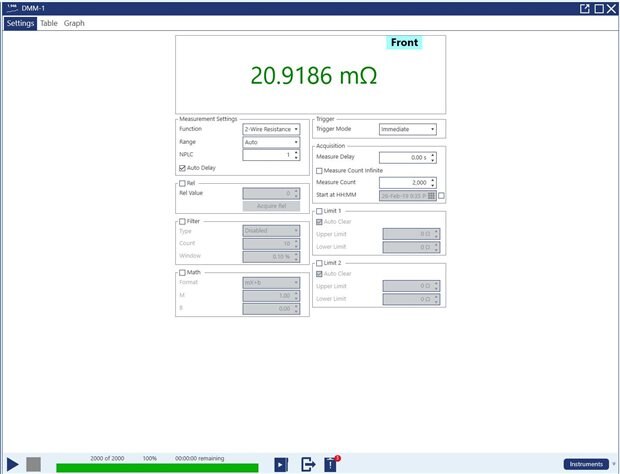Click the Limit 1 Upper Limit field
Image resolution: width=620 pixels, height=474 pixels.
pyautogui.click(x=411, y=234)
